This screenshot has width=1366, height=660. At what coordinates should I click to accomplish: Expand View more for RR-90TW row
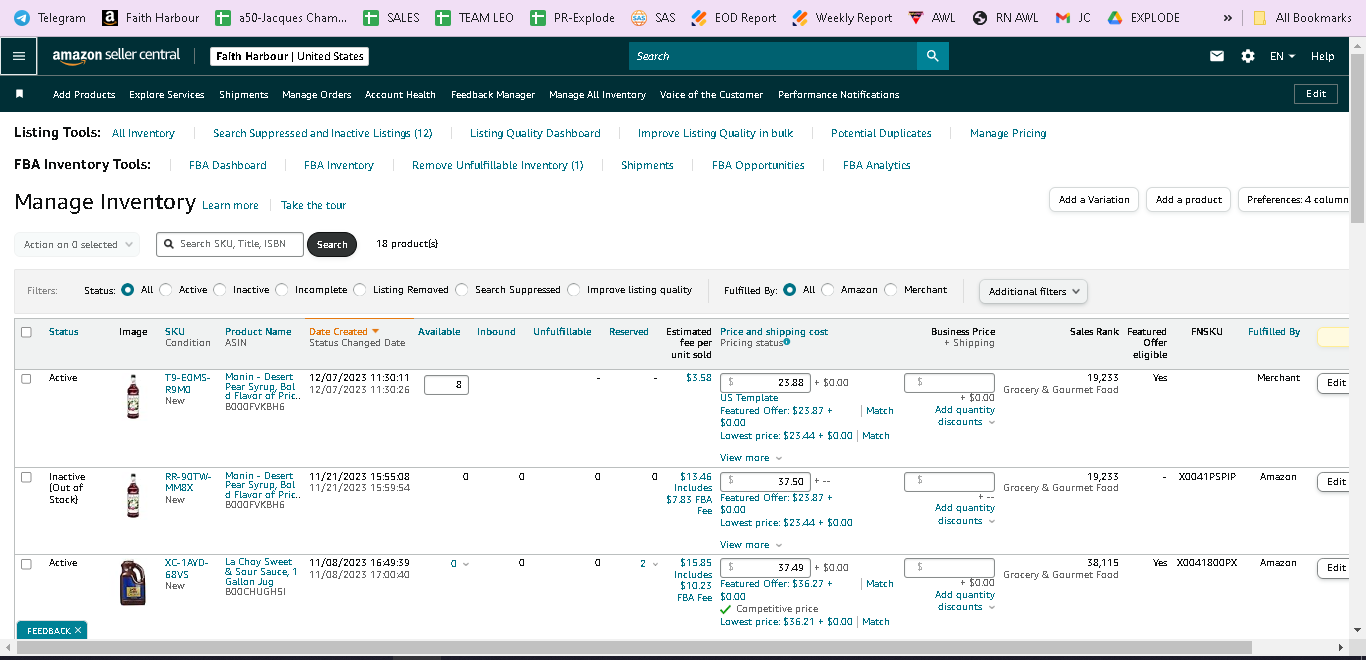tap(752, 545)
